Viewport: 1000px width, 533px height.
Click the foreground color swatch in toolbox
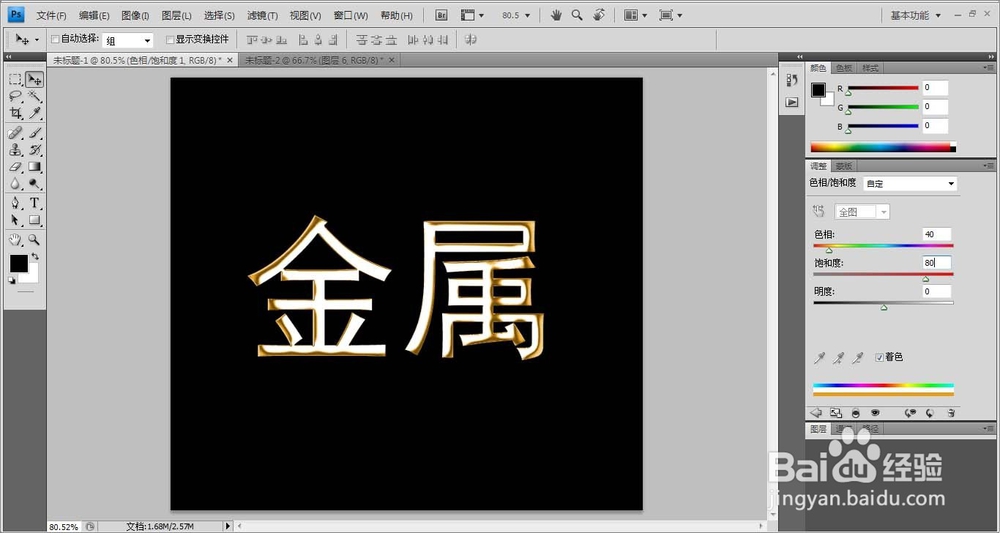click(18, 263)
